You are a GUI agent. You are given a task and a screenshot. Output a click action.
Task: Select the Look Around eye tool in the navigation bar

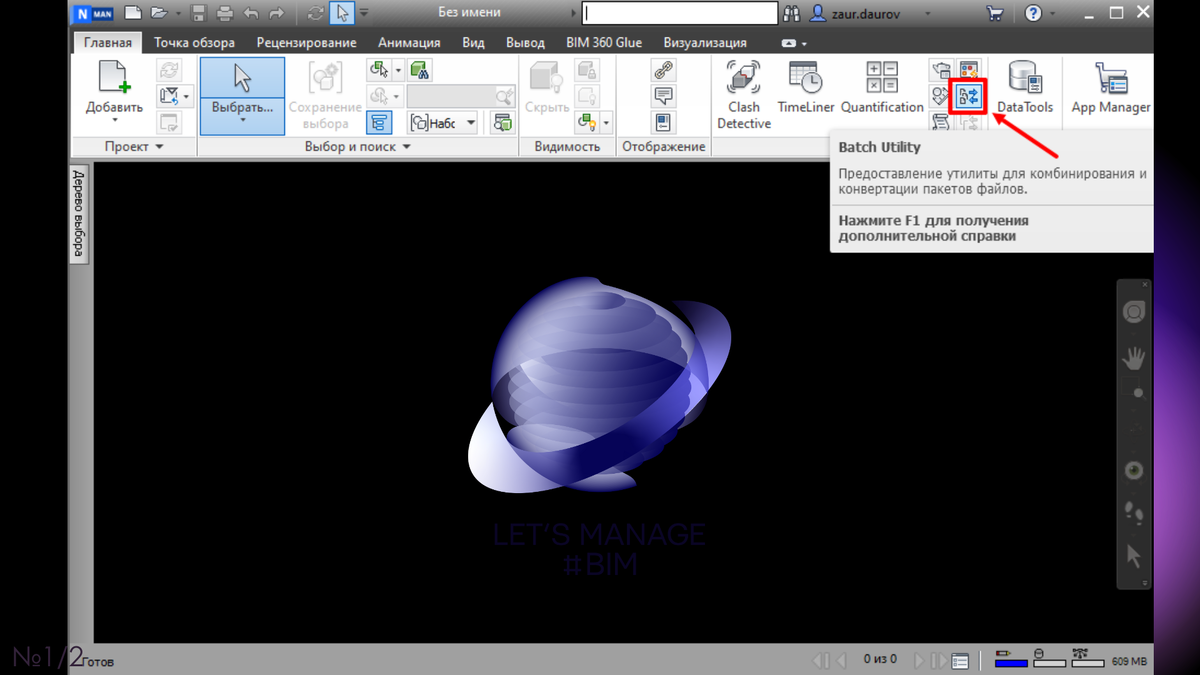coord(1134,471)
